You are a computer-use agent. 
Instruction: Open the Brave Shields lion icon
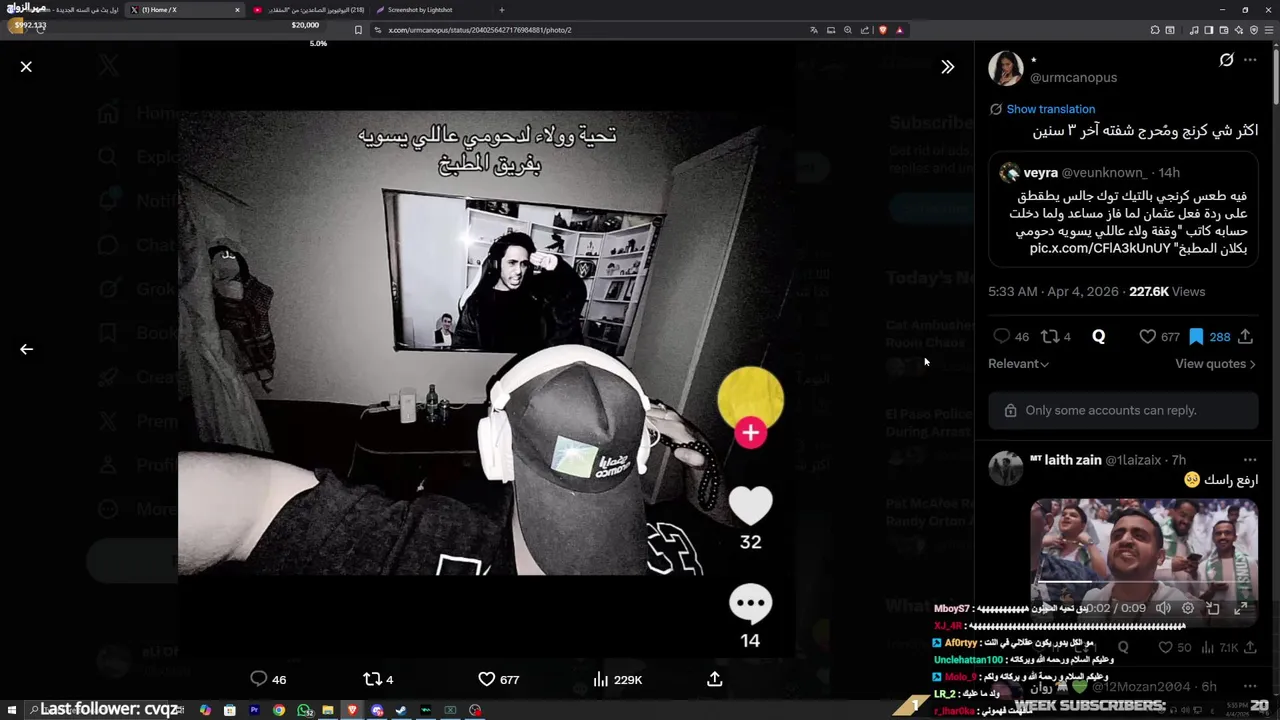882,30
